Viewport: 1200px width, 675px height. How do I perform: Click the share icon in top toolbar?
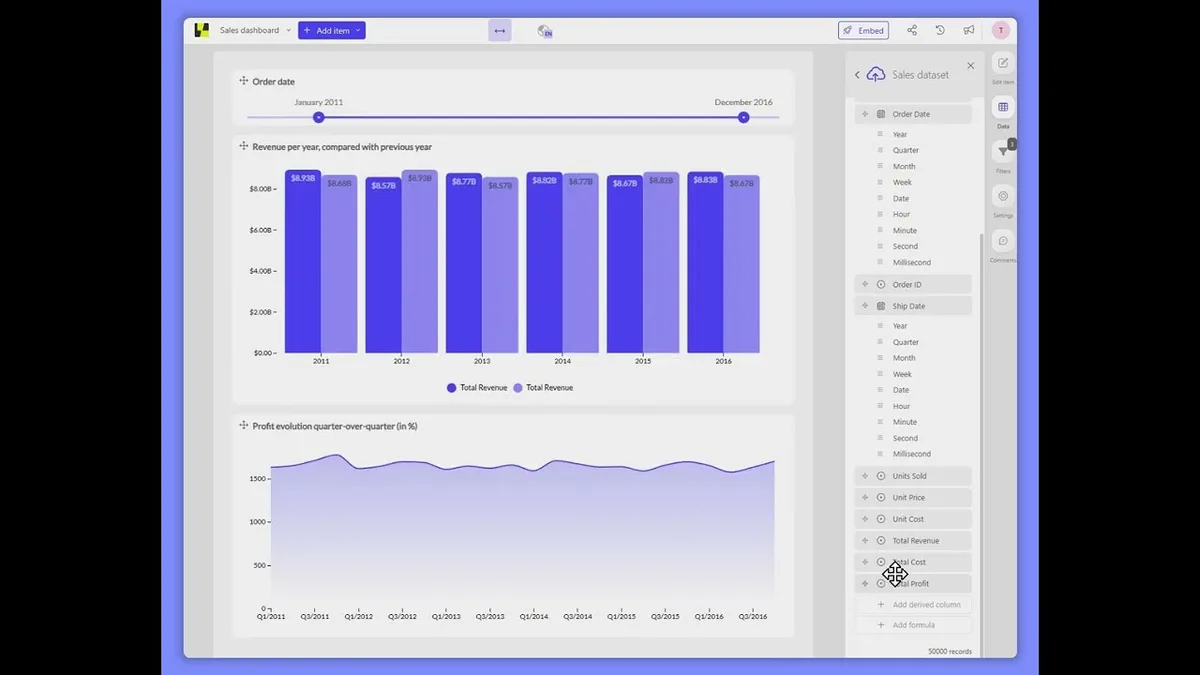912,31
